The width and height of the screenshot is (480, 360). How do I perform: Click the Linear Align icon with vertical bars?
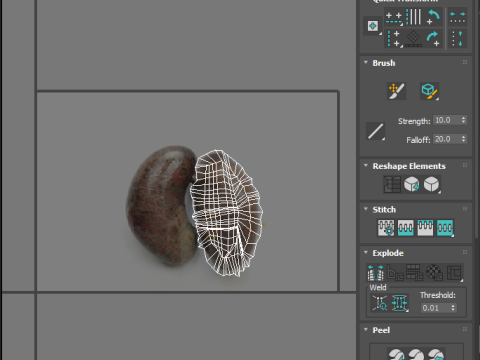(414, 17)
